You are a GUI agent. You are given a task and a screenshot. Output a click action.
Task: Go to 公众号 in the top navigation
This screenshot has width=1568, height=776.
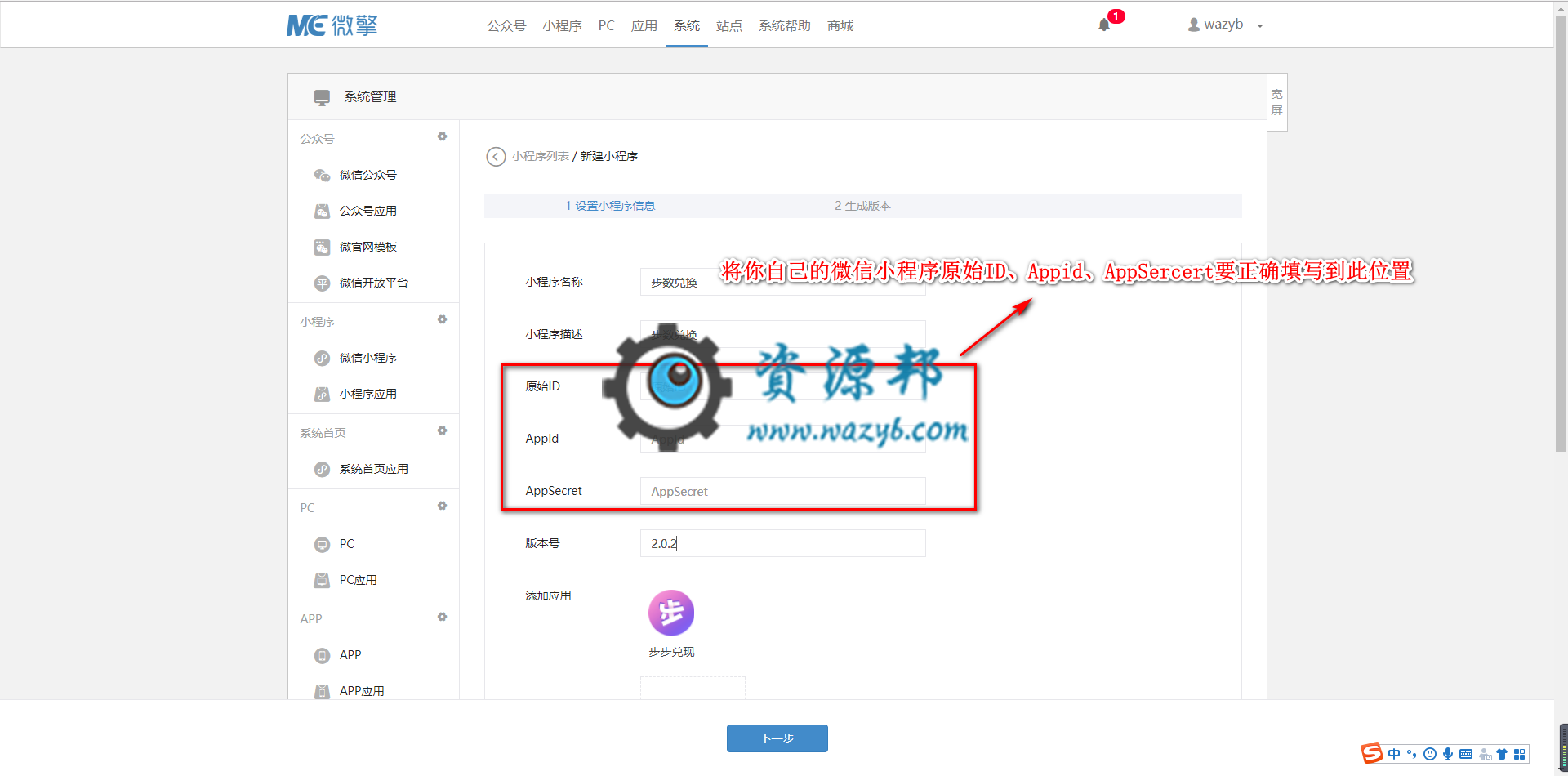pyautogui.click(x=506, y=26)
